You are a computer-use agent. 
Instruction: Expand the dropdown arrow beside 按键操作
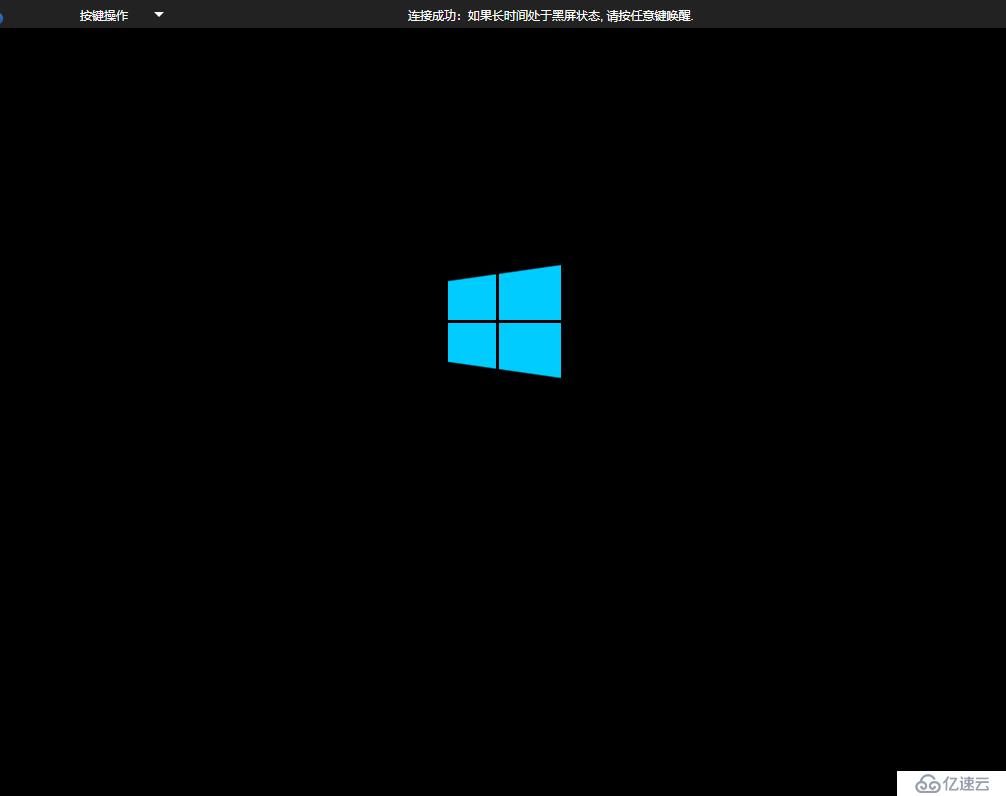click(159, 15)
